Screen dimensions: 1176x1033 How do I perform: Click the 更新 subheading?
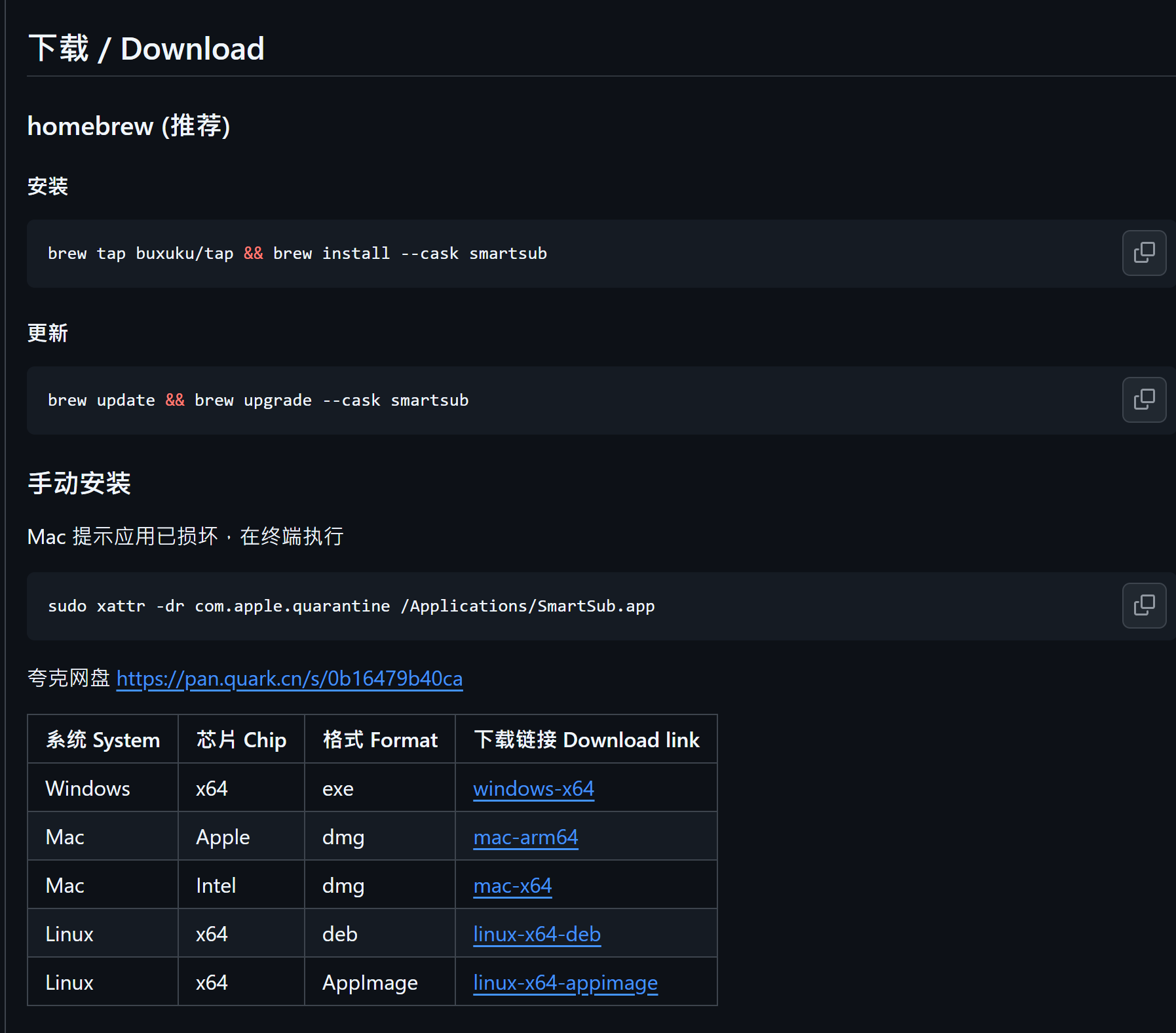click(x=48, y=333)
